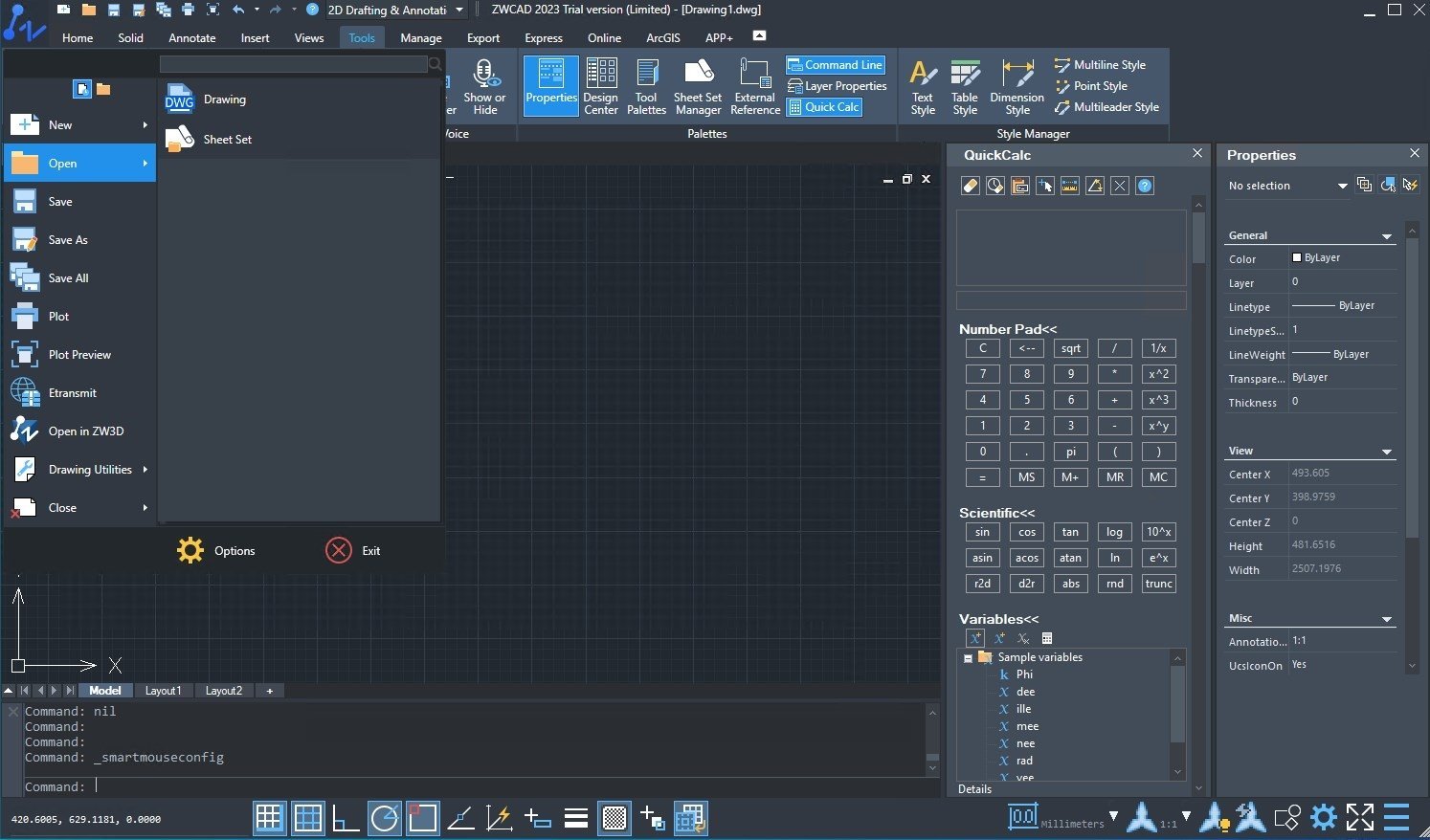Open Text Style manager
Image resolution: width=1430 pixels, height=840 pixels.
click(x=923, y=86)
